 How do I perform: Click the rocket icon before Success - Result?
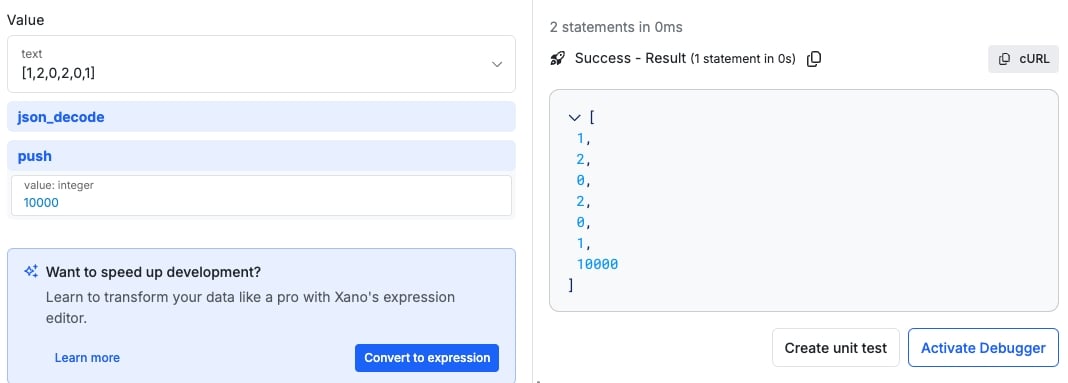[x=557, y=59]
